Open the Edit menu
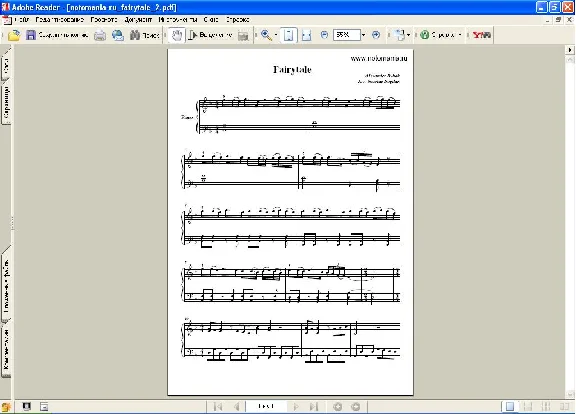The height and width of the screenshot is (414, 576). pos(60,20)
